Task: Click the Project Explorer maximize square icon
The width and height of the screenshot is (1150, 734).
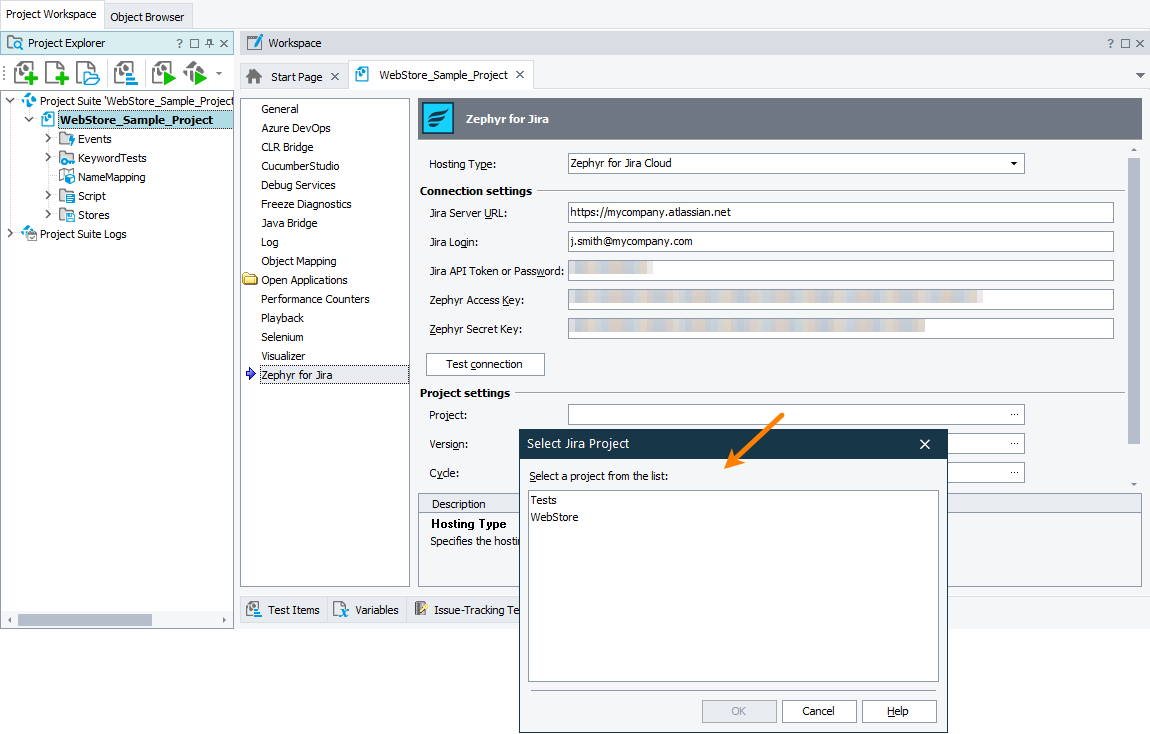Action: (194, 43)
